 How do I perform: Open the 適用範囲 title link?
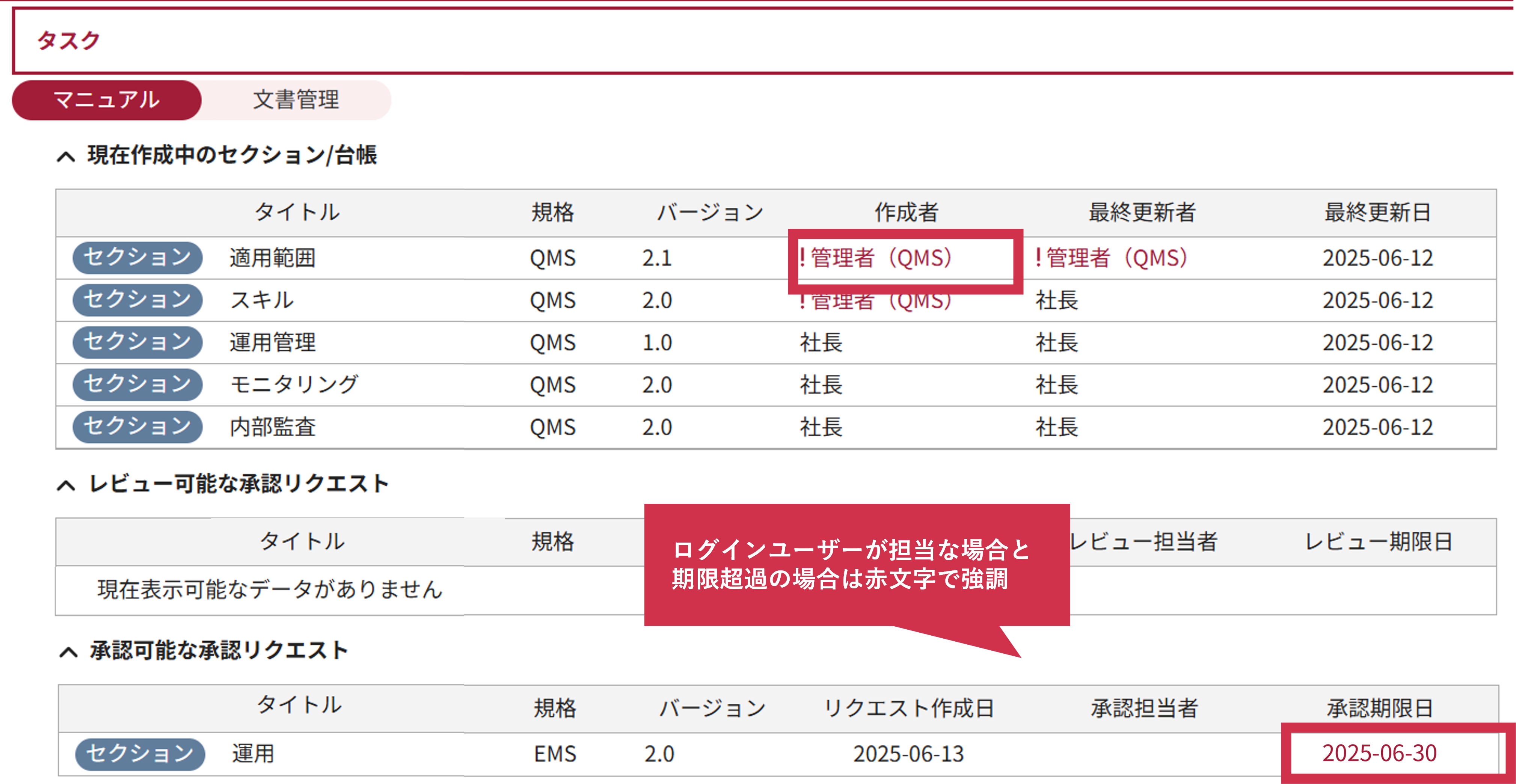[273, 258]
